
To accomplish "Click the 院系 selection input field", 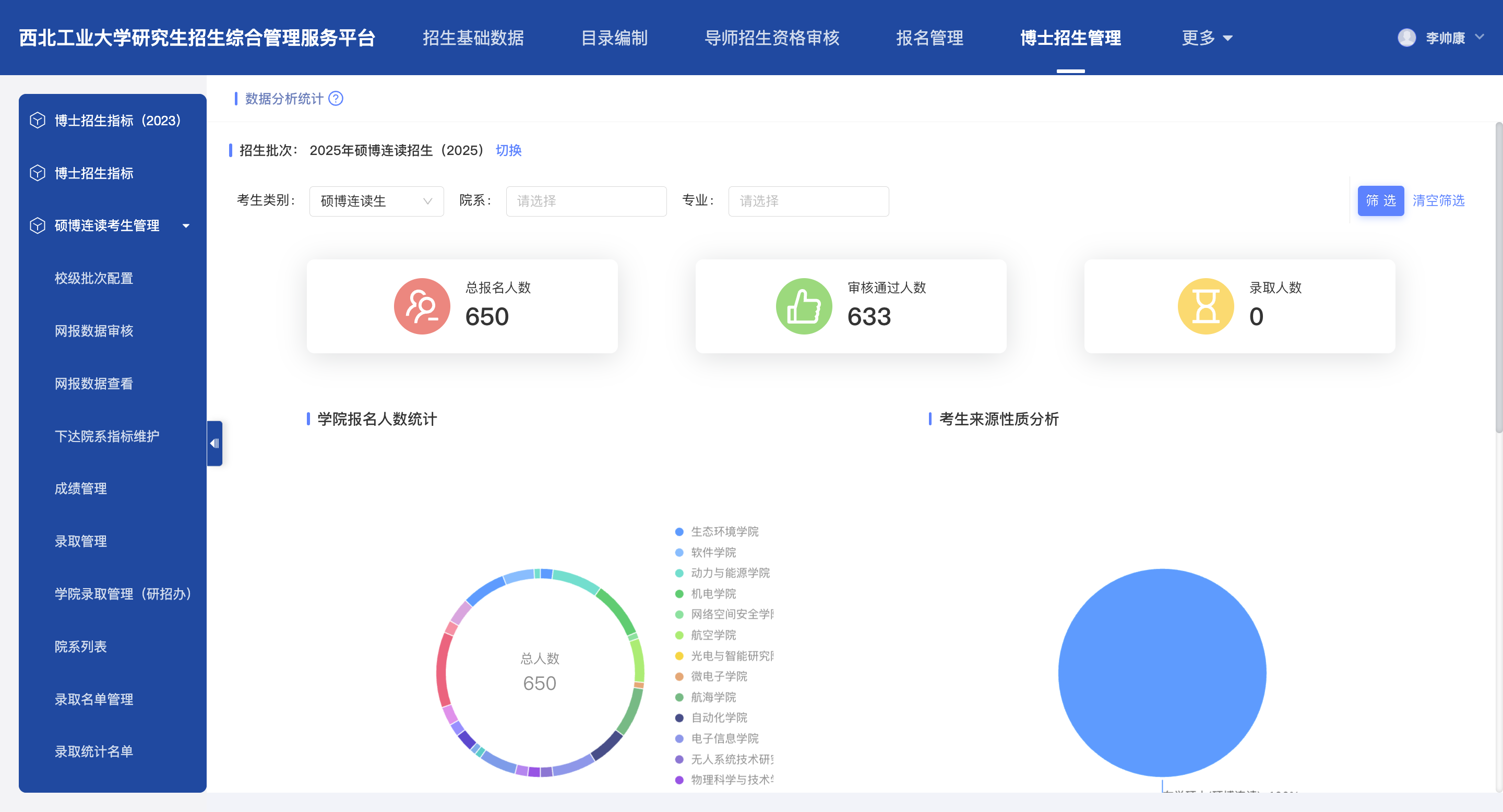I will tap(586, 201).
